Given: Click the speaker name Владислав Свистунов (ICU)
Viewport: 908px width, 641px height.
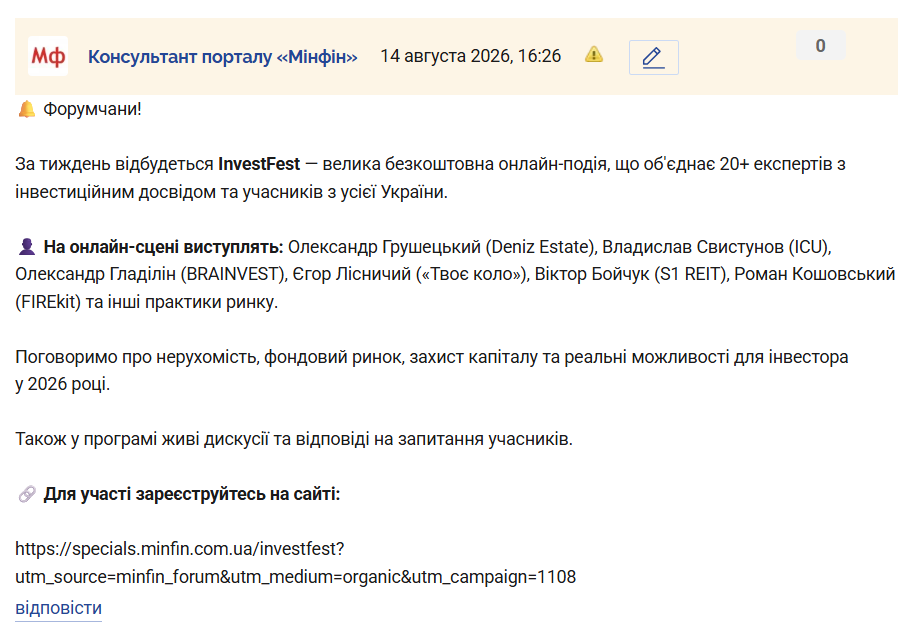Looking at the screenshot, I should [716, 247].
